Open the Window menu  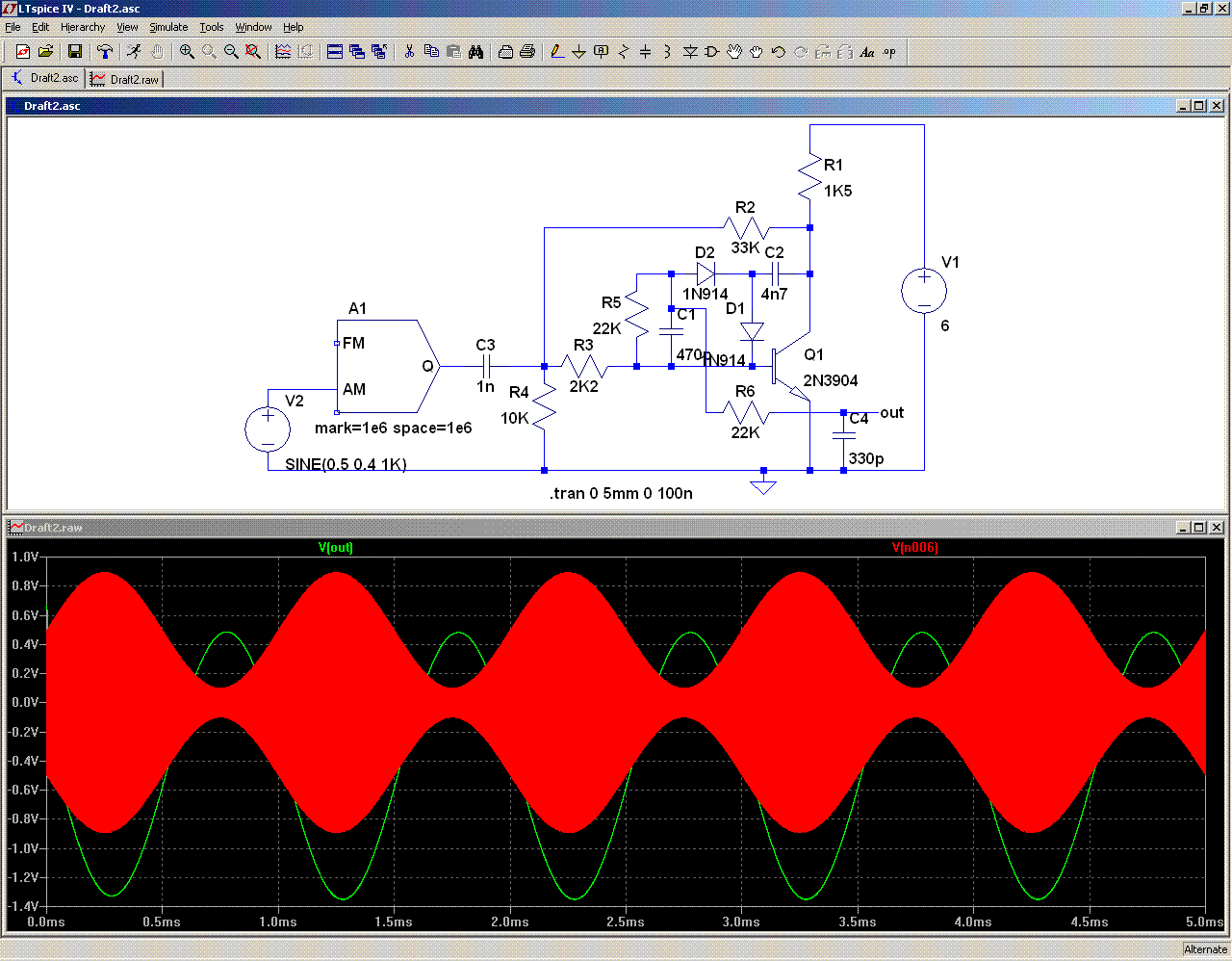click(x=254, y=27)
